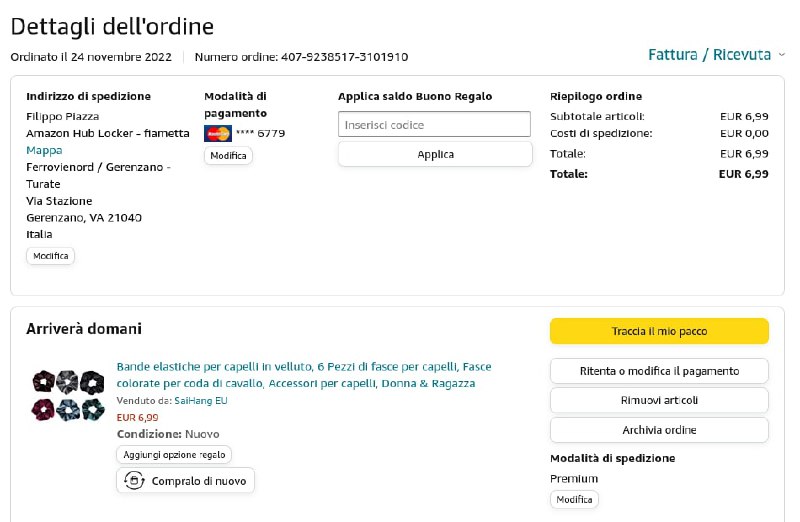Click the buy-again circular arrow icon
Viewport: 800px width, 522px height.
(134, 481)
